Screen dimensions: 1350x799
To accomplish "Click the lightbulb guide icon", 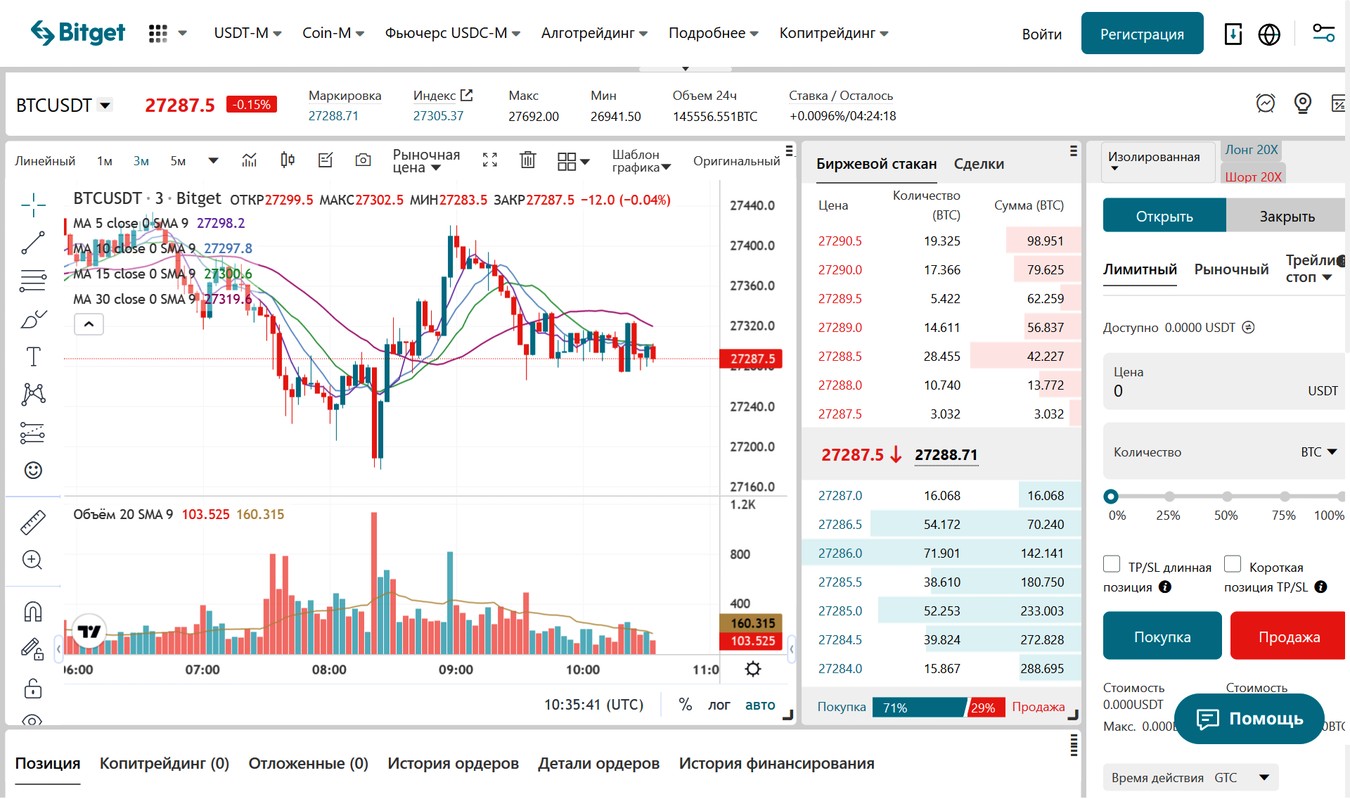I will tap(1302, 103).
